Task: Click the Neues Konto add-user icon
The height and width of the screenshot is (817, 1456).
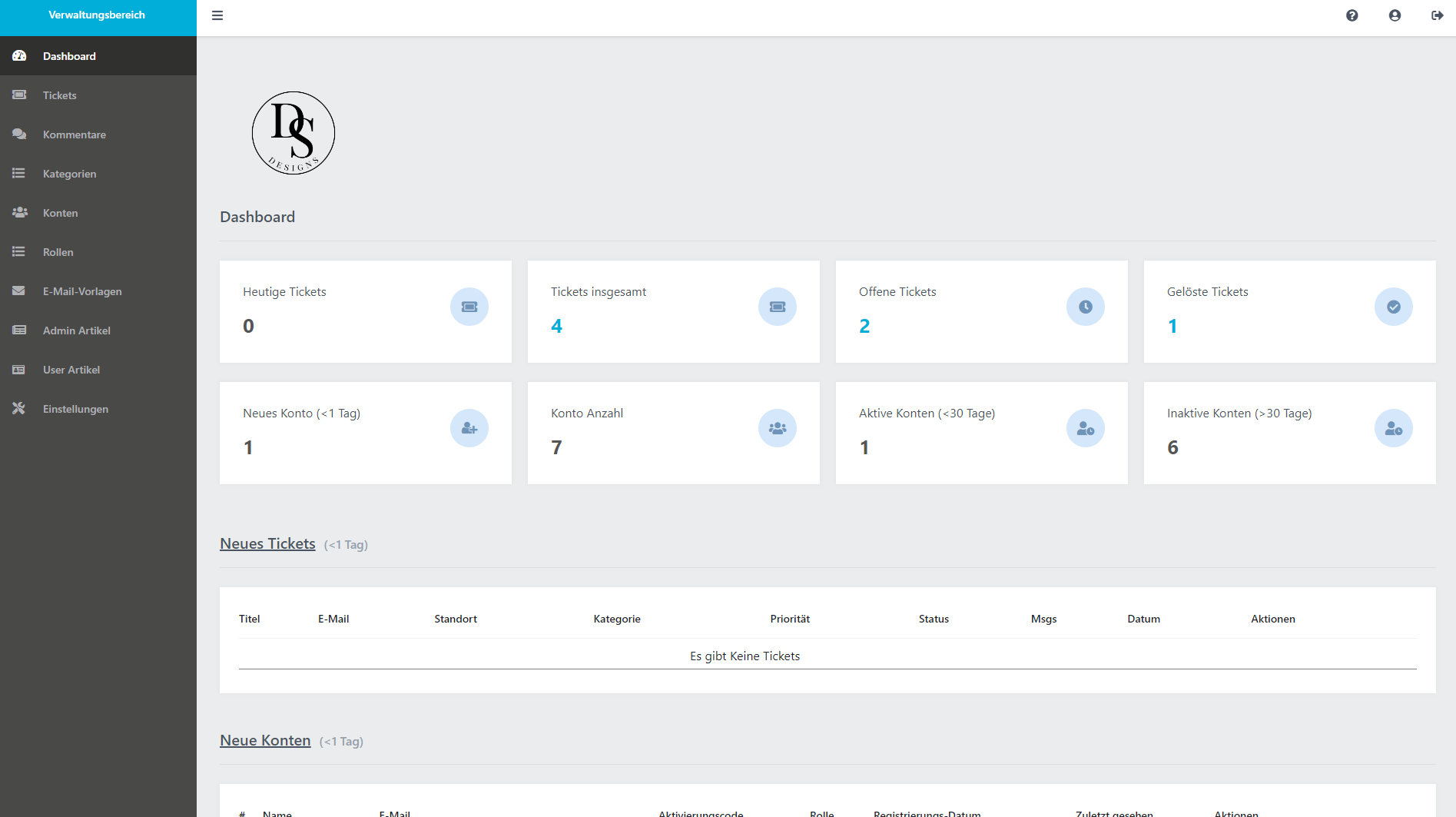Action: [469, 428]
